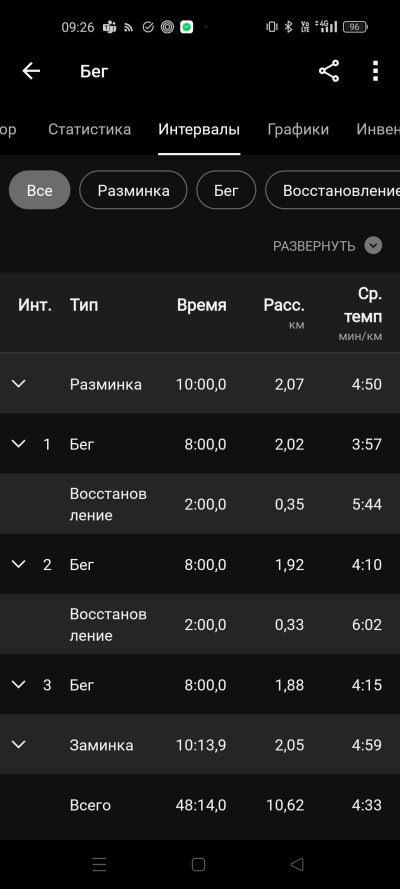Tap the РАЗВЕРНУТЬ text button
The width and height of the screenshot is (400, 889).
[314, 246]
